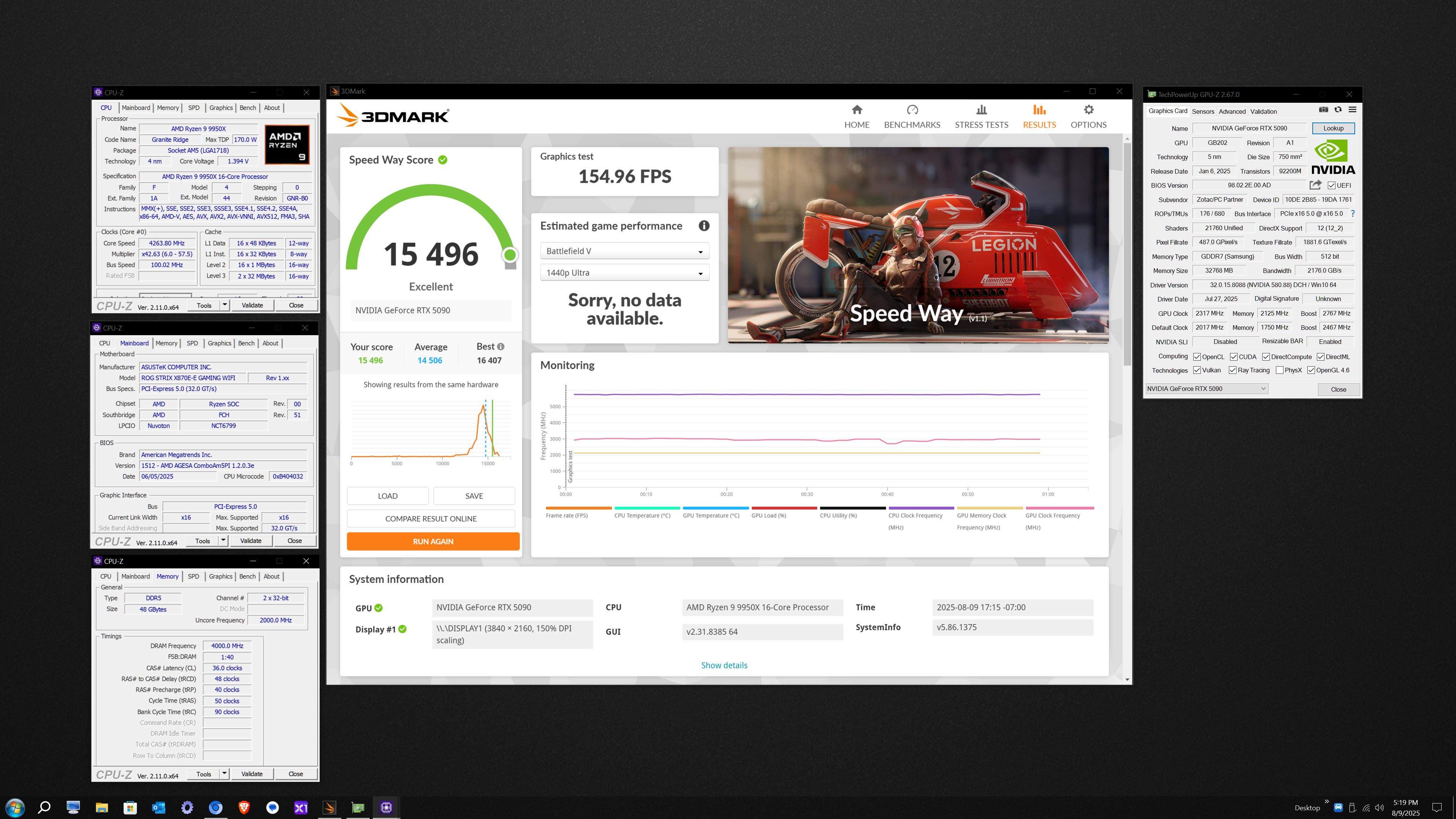Switch to RESULTS tab in 3DMark
Image resolution: width=1456 pixels, height=819 pixels.
[1039, 117]
